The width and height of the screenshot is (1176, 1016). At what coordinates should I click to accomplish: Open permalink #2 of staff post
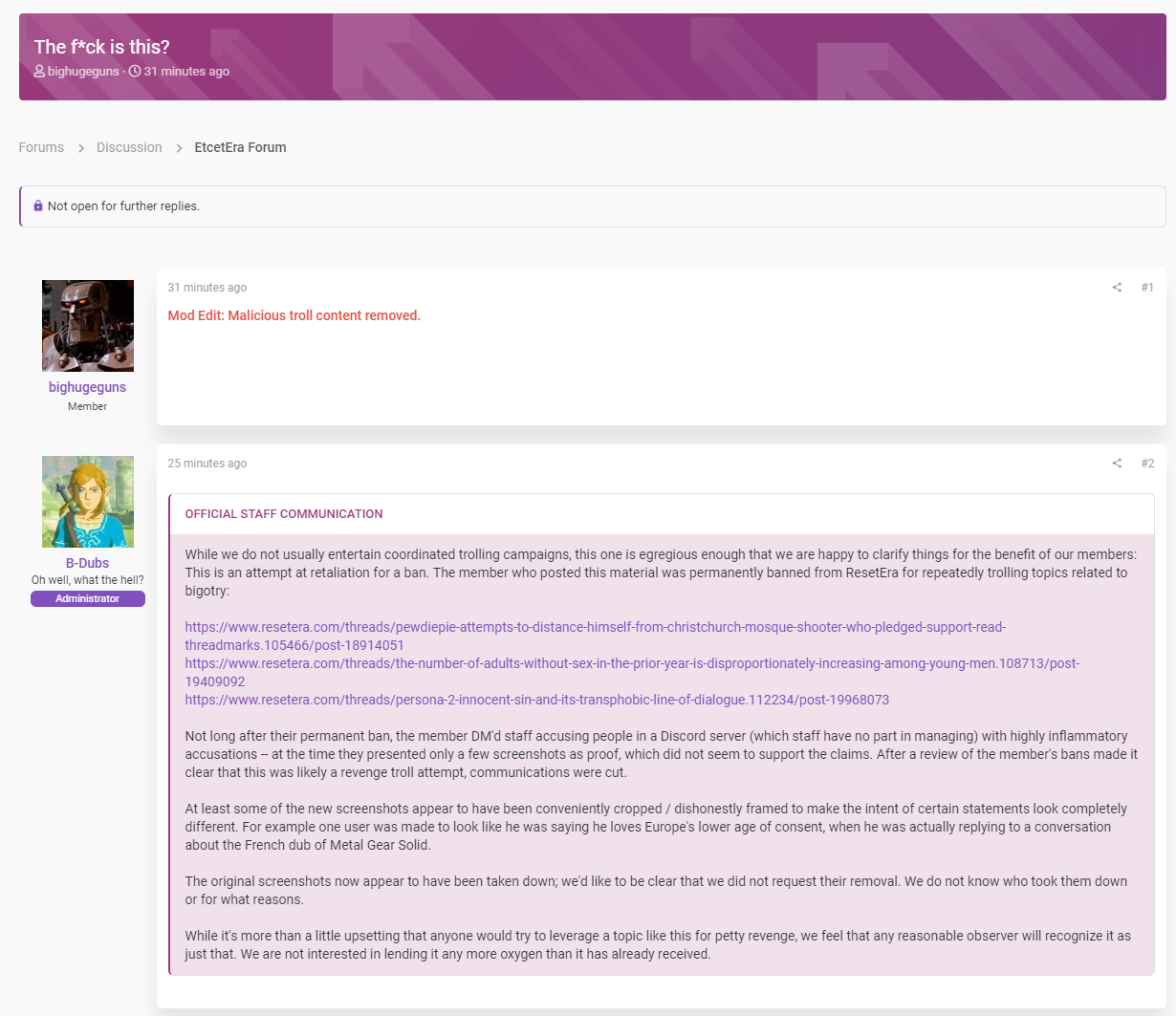coord(1147,464)
